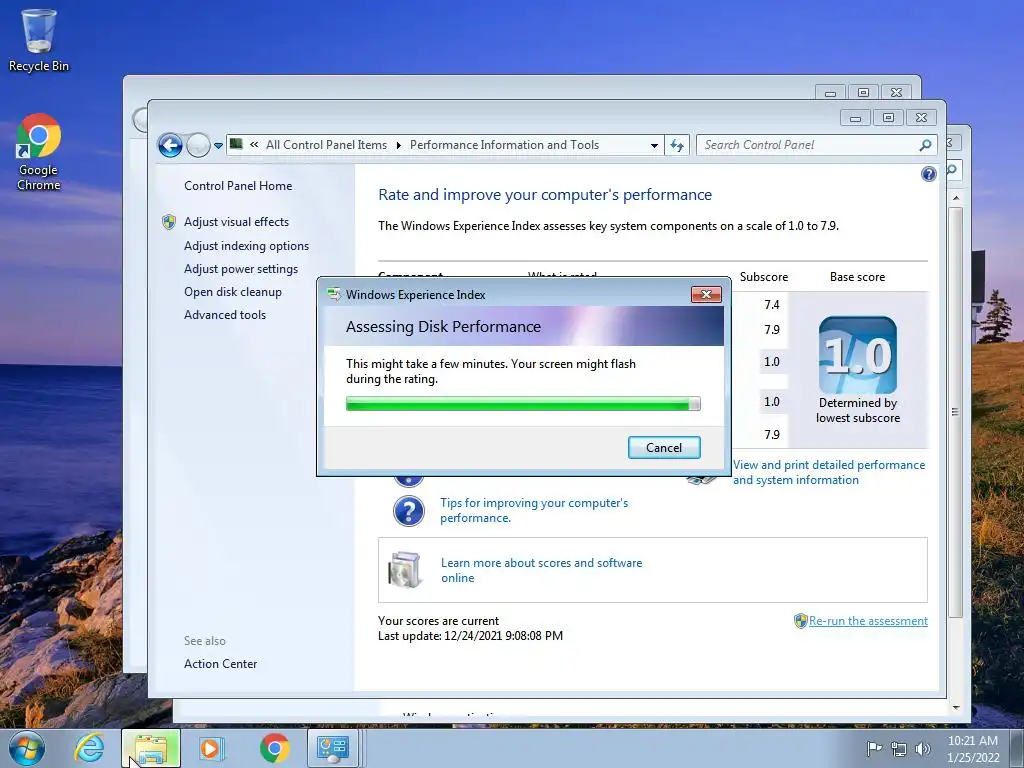Maximize the rearmost background window

pos(863,93)
